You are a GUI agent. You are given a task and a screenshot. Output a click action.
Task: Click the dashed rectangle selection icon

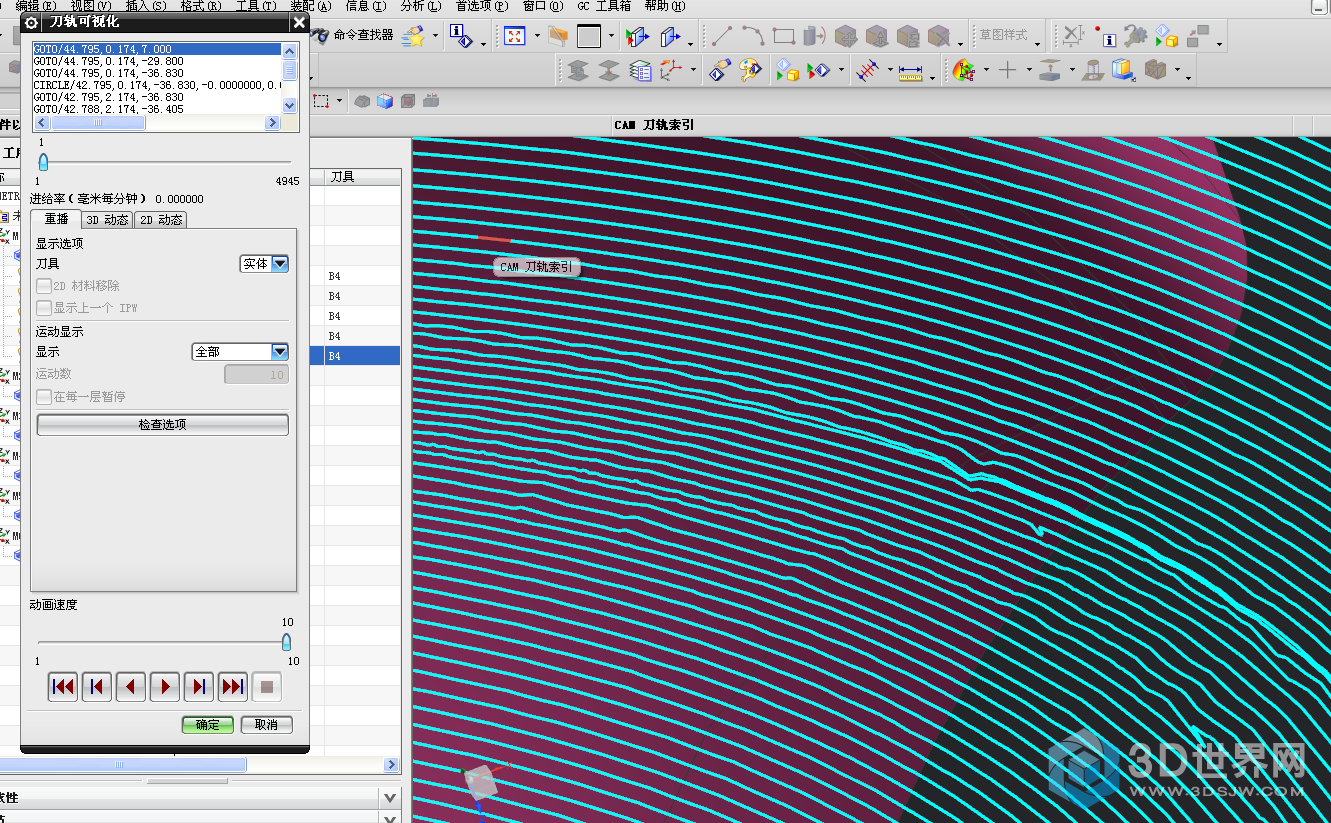click(321, 101)
